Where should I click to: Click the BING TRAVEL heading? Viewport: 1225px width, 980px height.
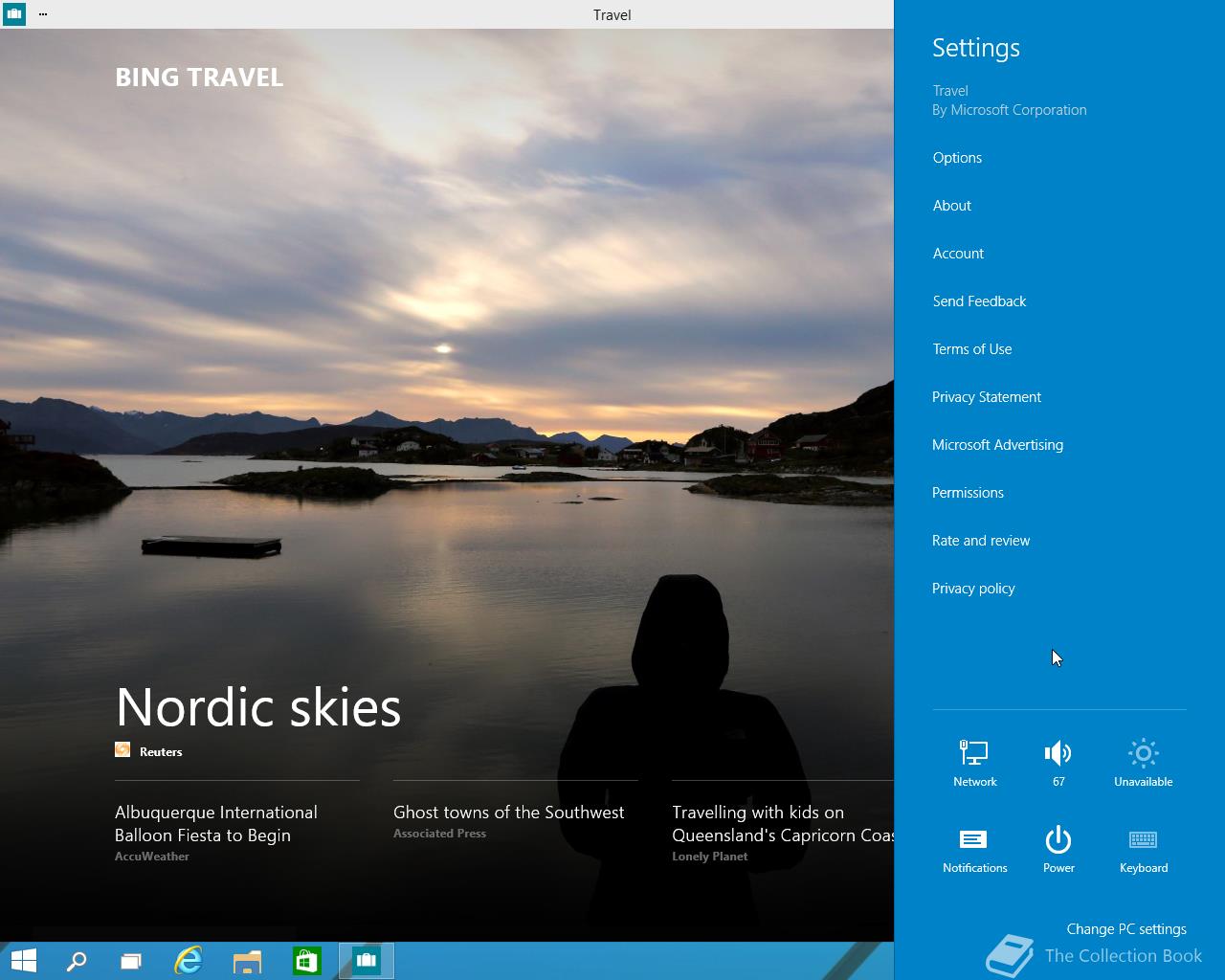click(199, 78)
